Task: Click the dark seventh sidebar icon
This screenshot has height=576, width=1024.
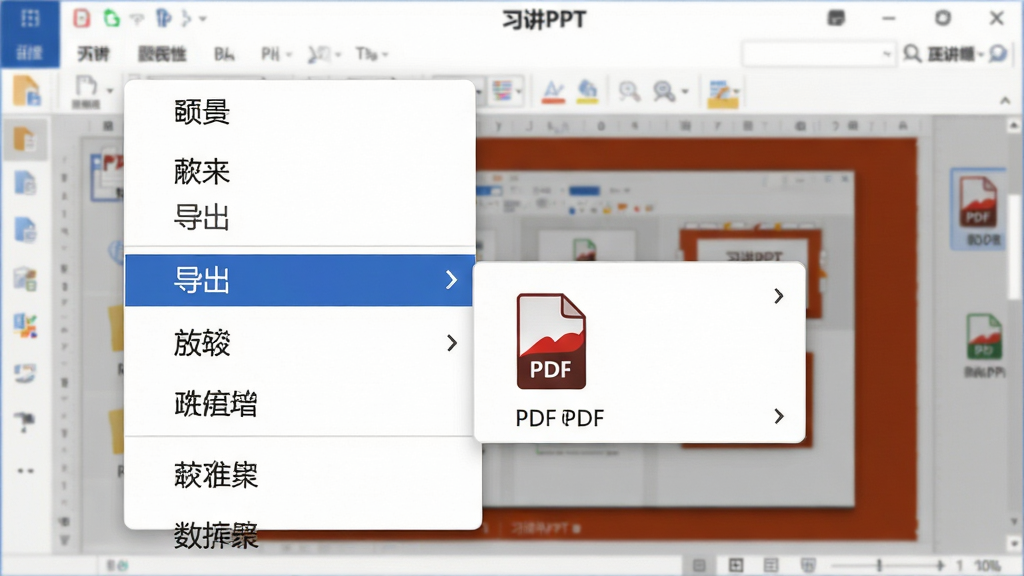Action: coord(25,421)
